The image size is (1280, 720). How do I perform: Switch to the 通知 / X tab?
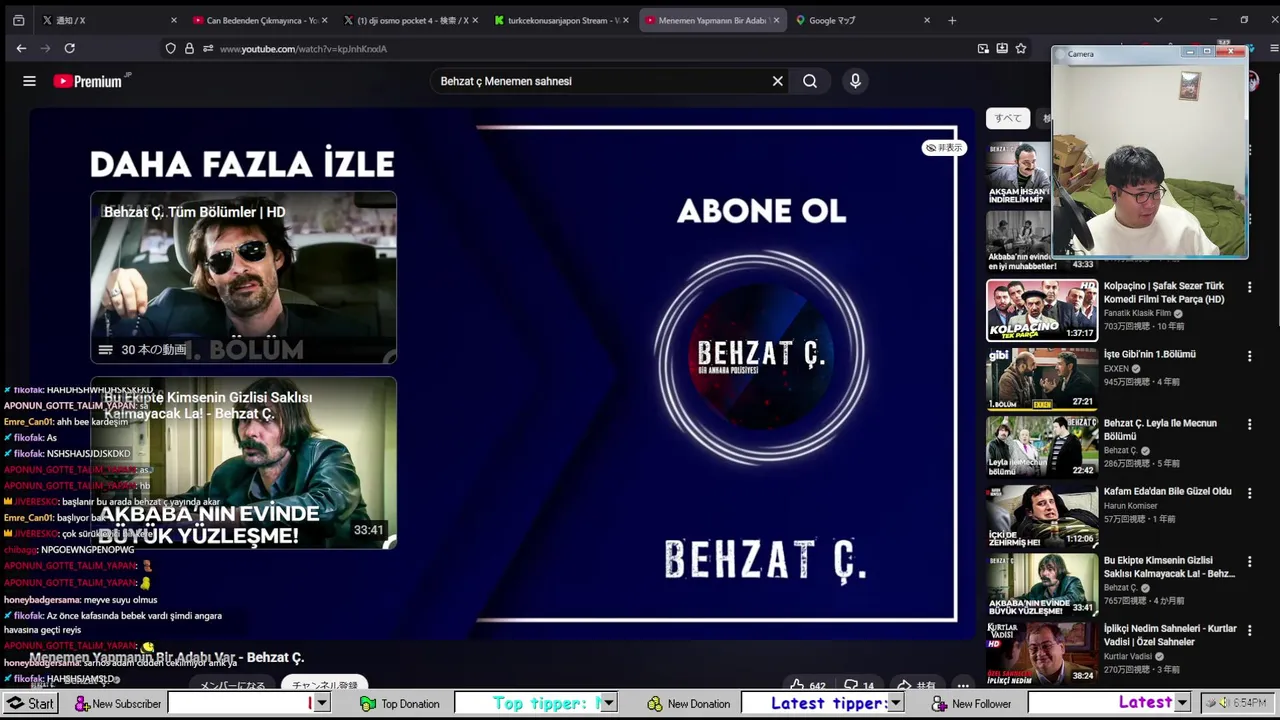click(108, 20)
